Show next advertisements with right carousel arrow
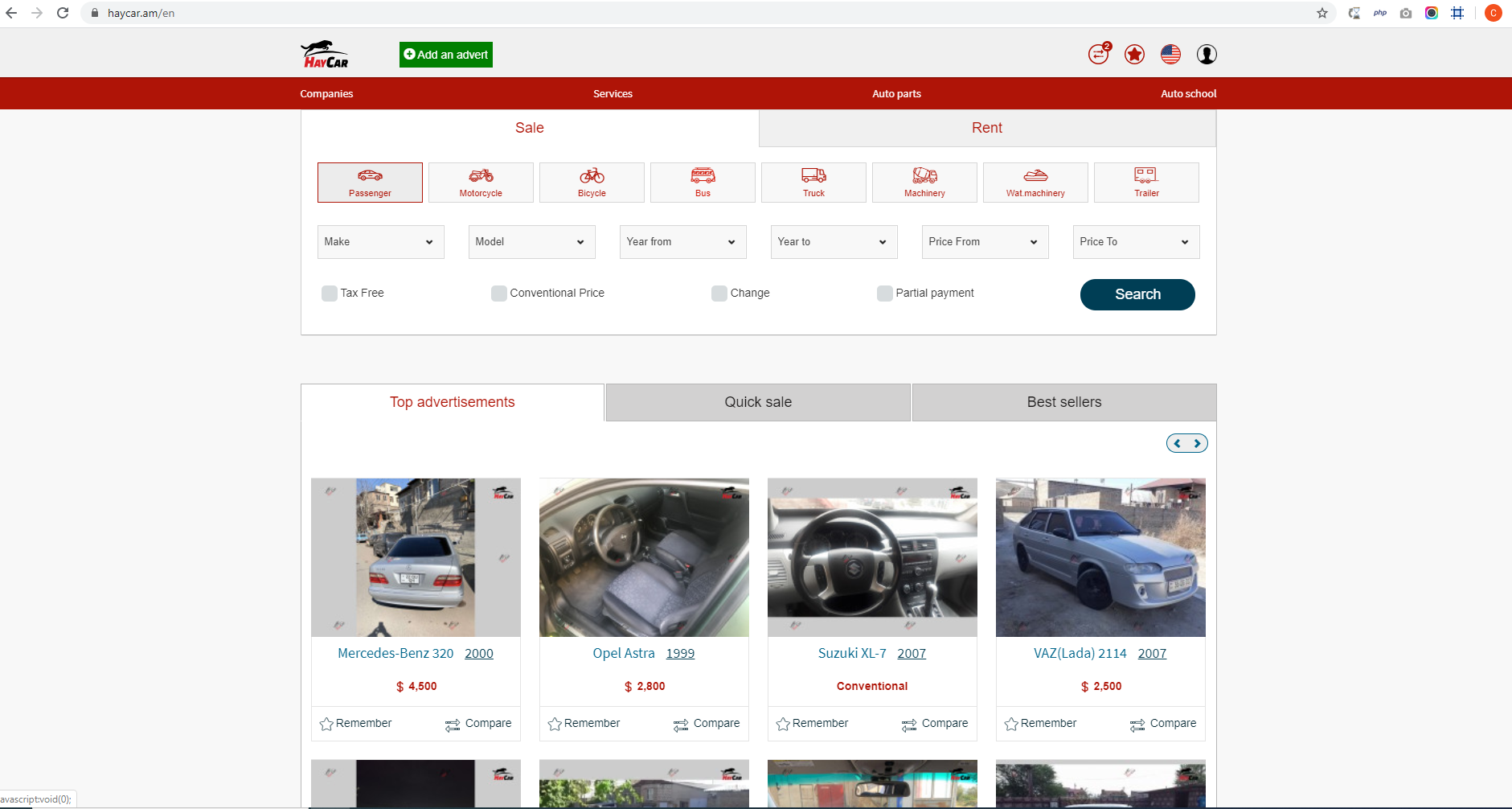Screen dimensions: 1512x809 click(x=1197, y=443)
